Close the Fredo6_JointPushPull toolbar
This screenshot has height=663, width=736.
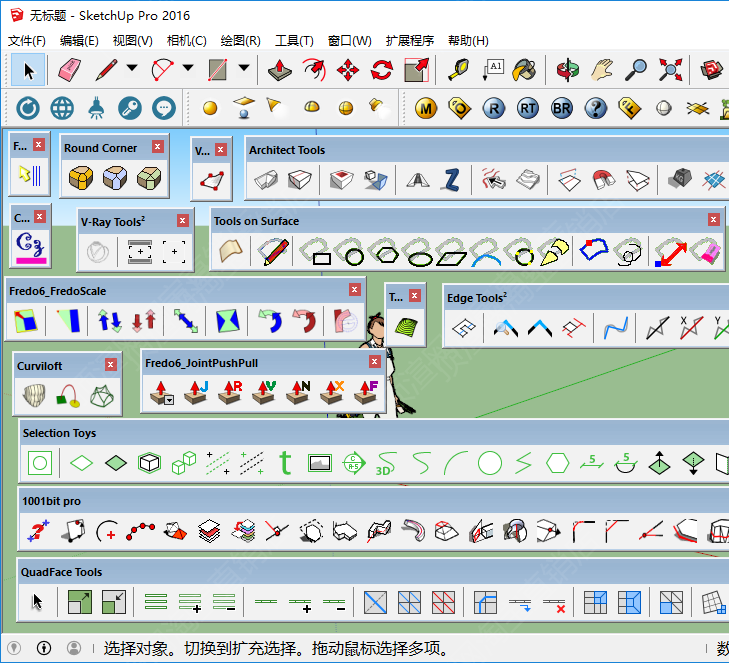[x=375, y=361]
